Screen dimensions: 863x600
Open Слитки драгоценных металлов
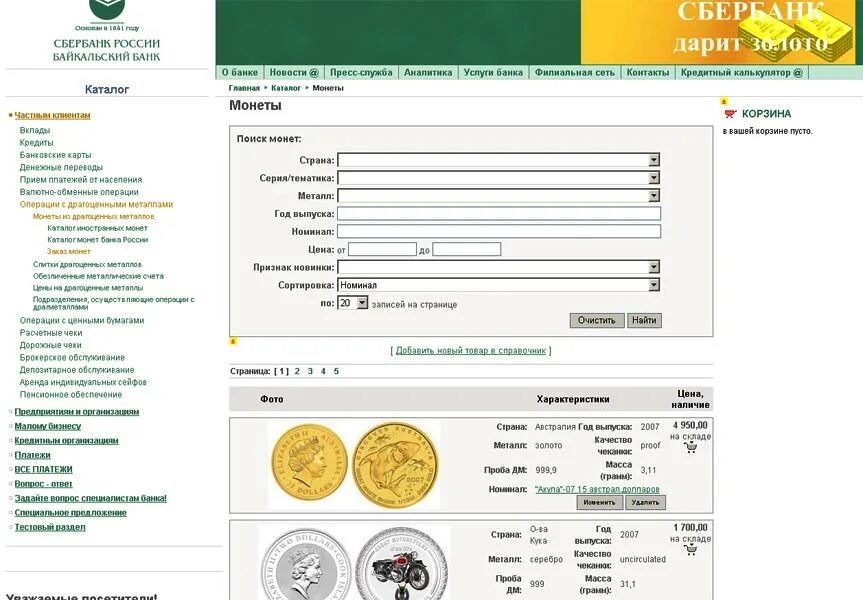pyautogui.click(x=87, y=264)
